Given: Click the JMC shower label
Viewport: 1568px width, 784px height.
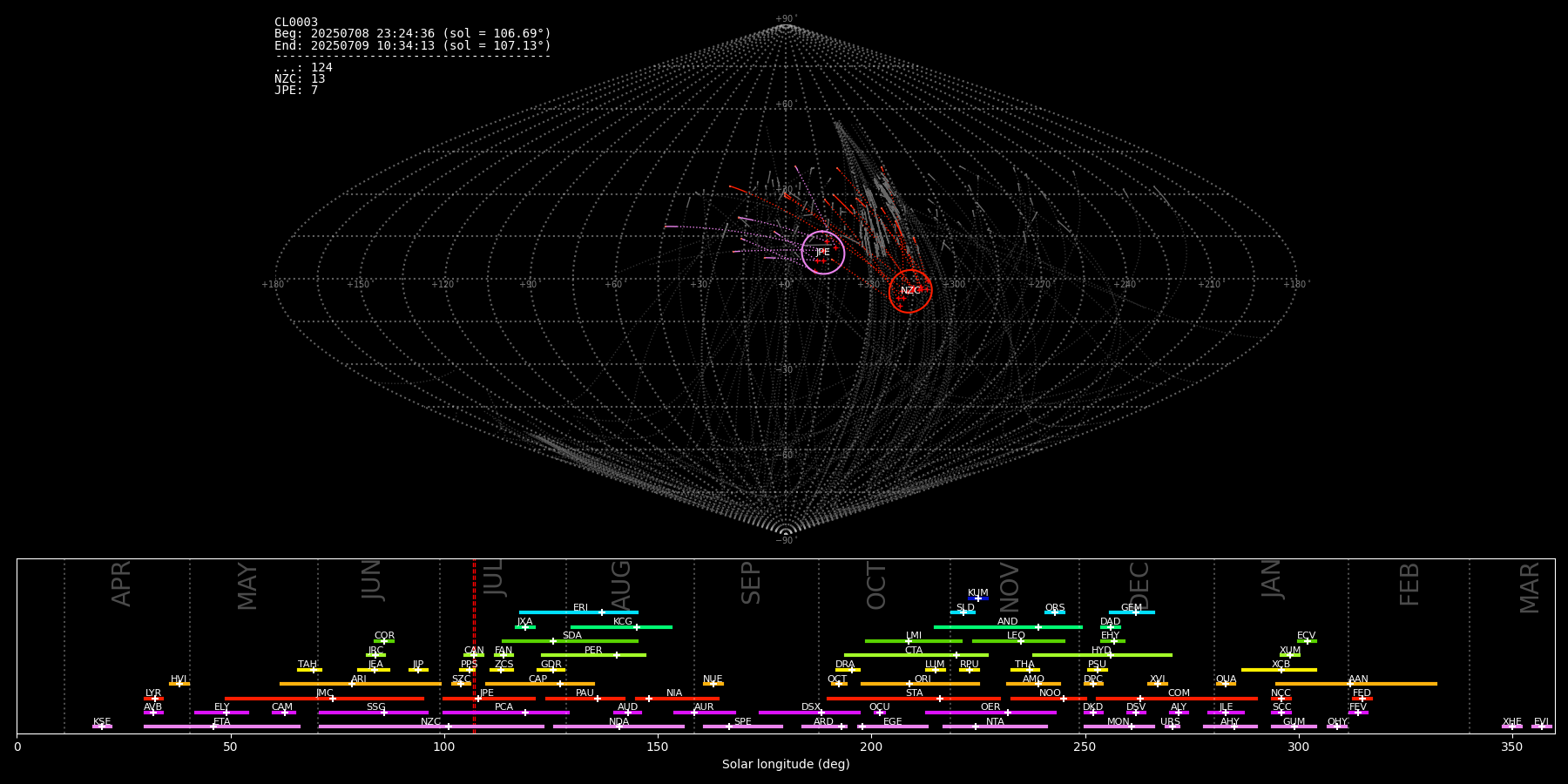Looking at the screenshot, I should coord(325,693).
